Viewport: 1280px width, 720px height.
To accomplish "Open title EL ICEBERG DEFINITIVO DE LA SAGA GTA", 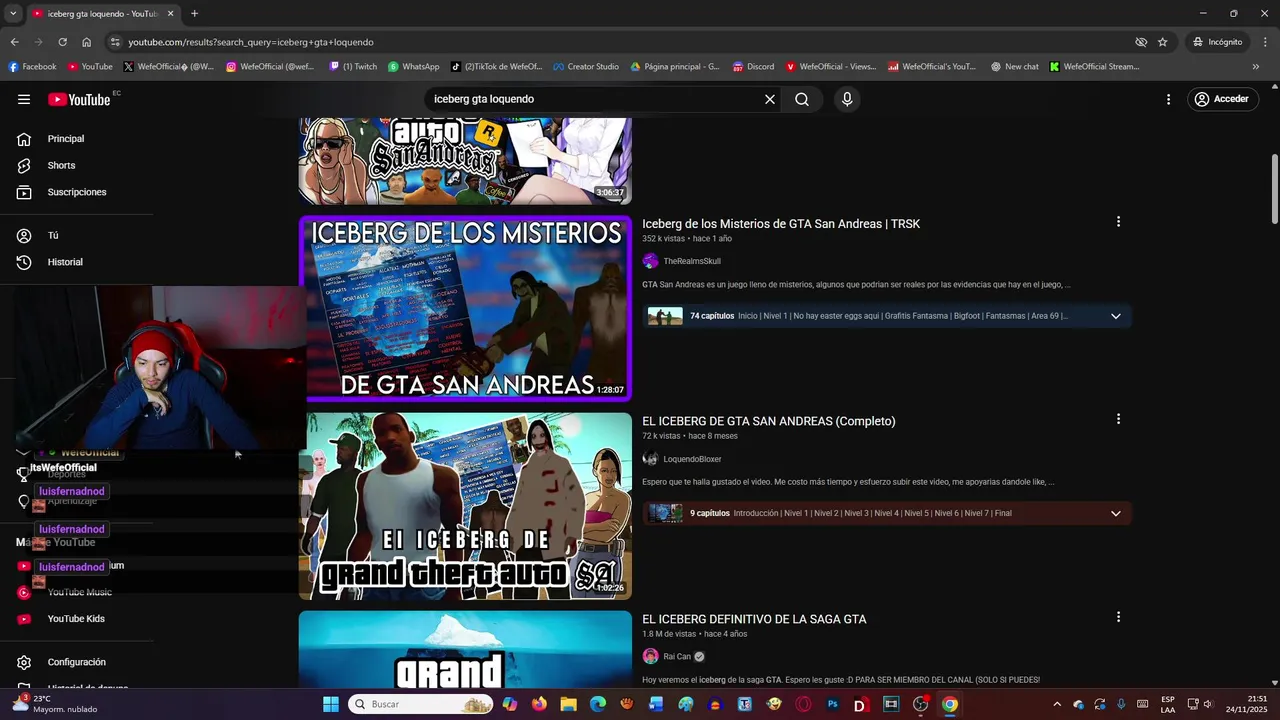I will click(x=754, y=620).
